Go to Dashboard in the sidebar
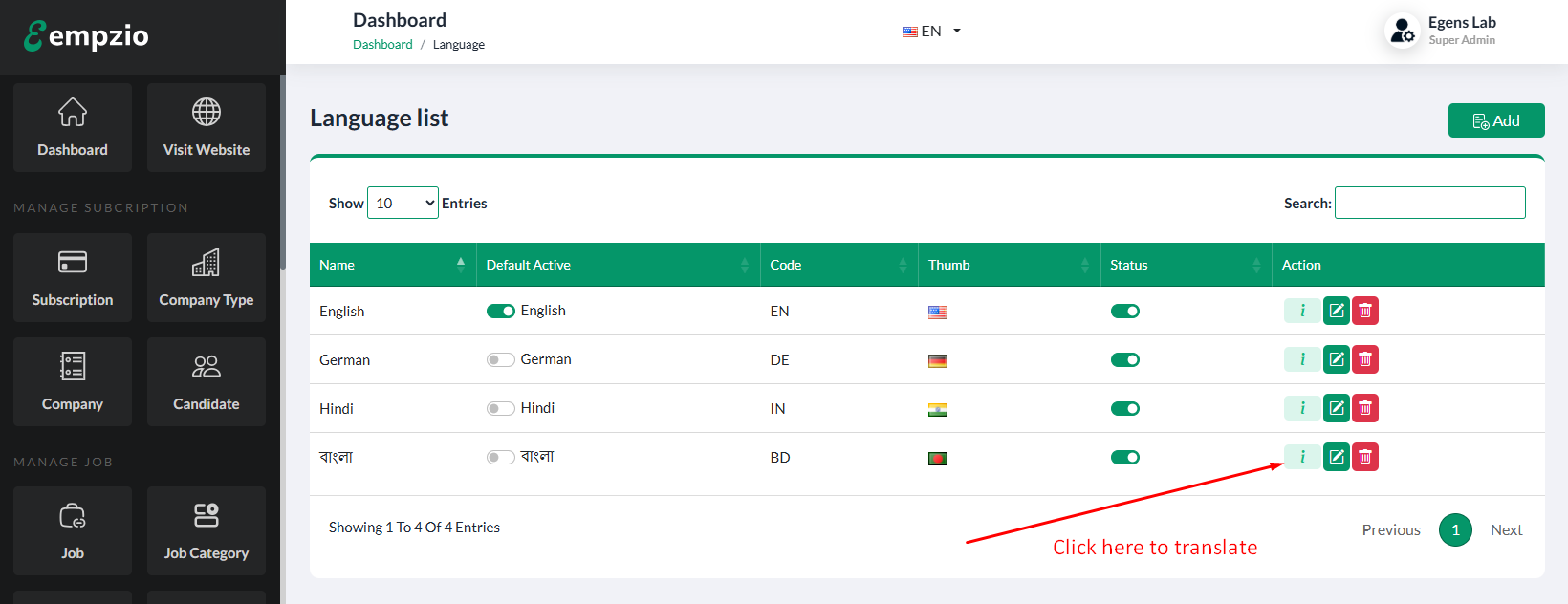The width and height of the screenshot is (1568, 604). click(x=73, y=127)
